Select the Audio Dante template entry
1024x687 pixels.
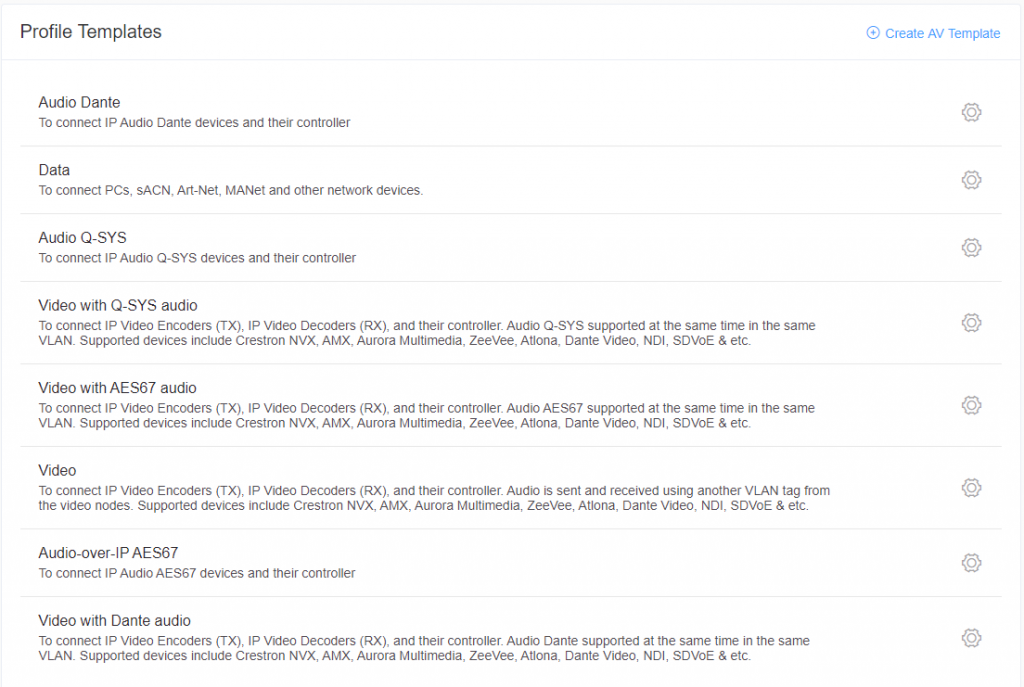click(x=79, y=102)
